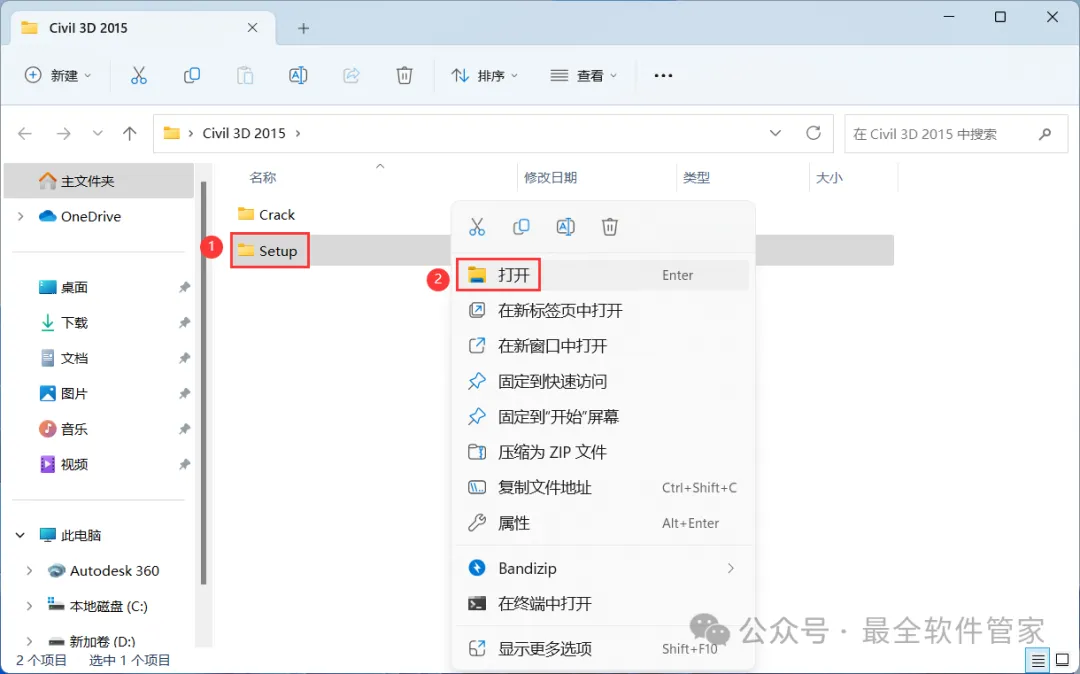This screenshot has width=1080, height=674.
Task: Open the 查看 view dropdown
Action: pyautogui.click(x=583, y=75)
